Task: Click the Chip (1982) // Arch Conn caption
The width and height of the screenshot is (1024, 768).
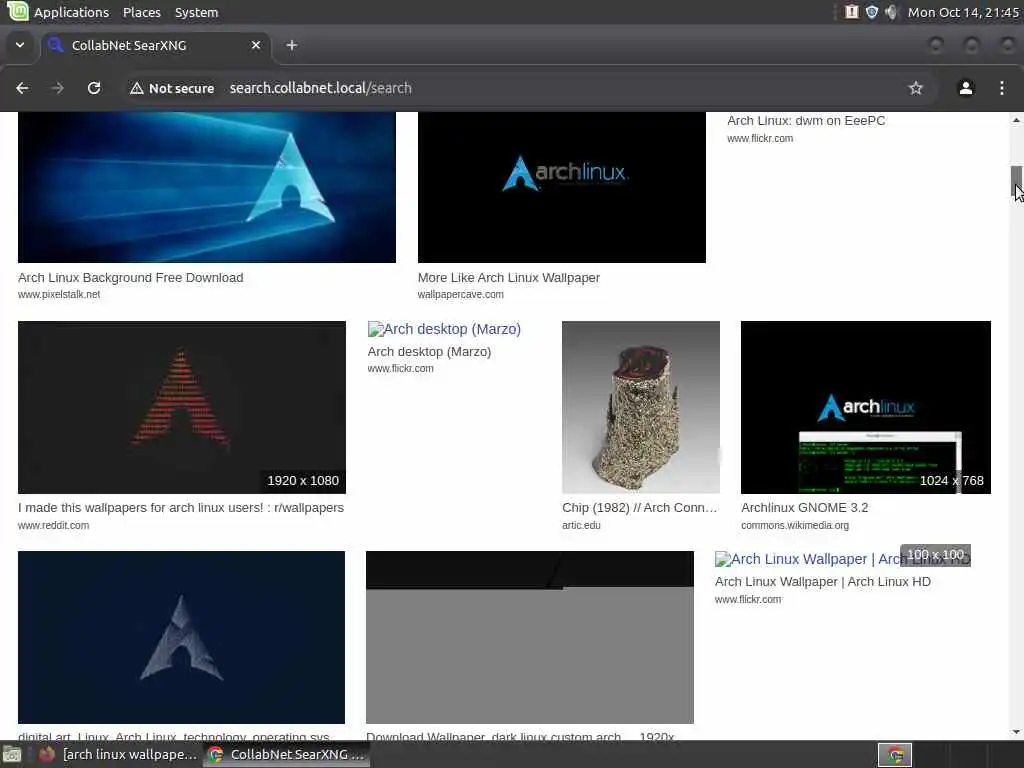Action: coord(640,507)
